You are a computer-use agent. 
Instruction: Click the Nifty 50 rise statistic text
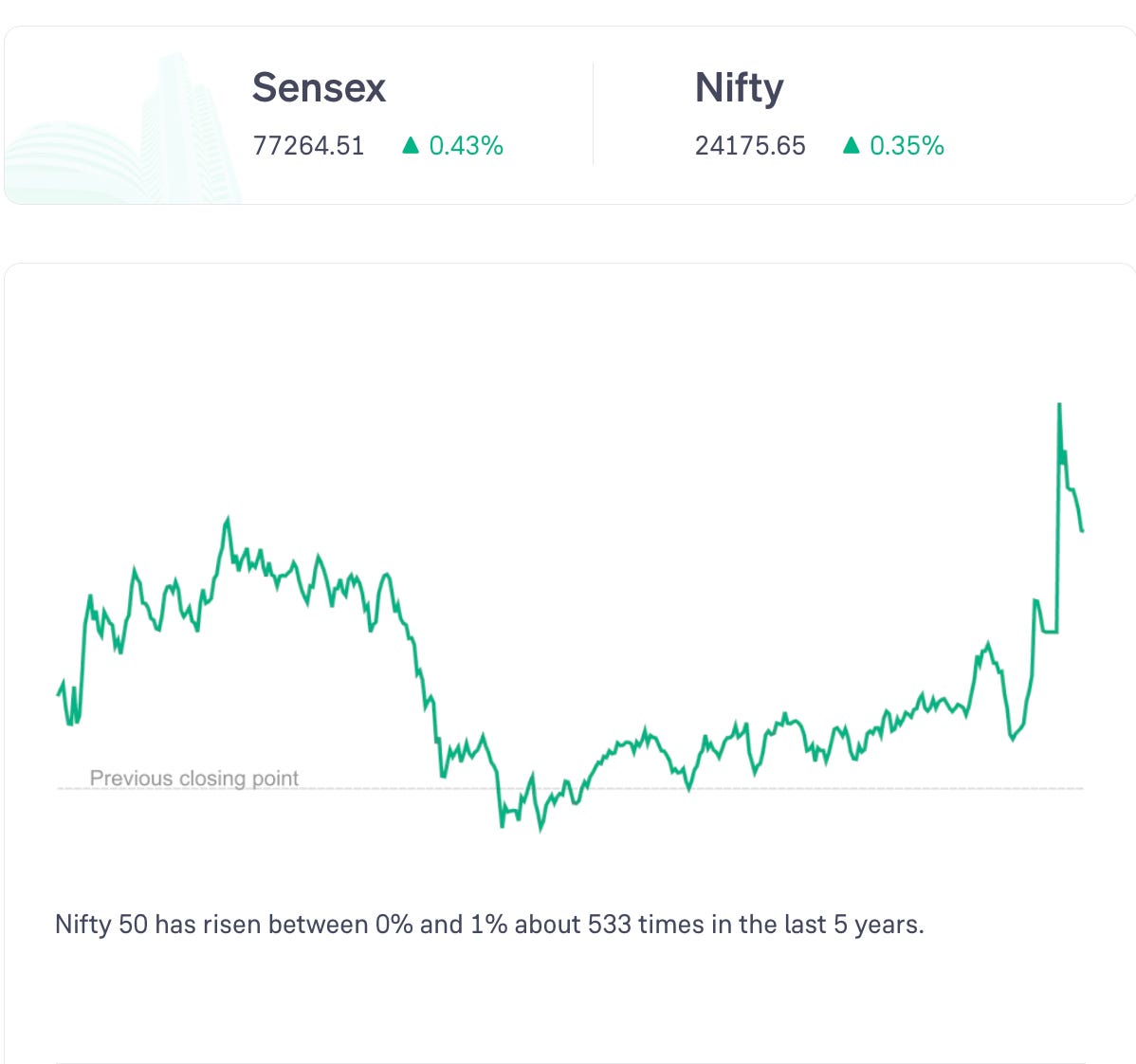point(489,925)
